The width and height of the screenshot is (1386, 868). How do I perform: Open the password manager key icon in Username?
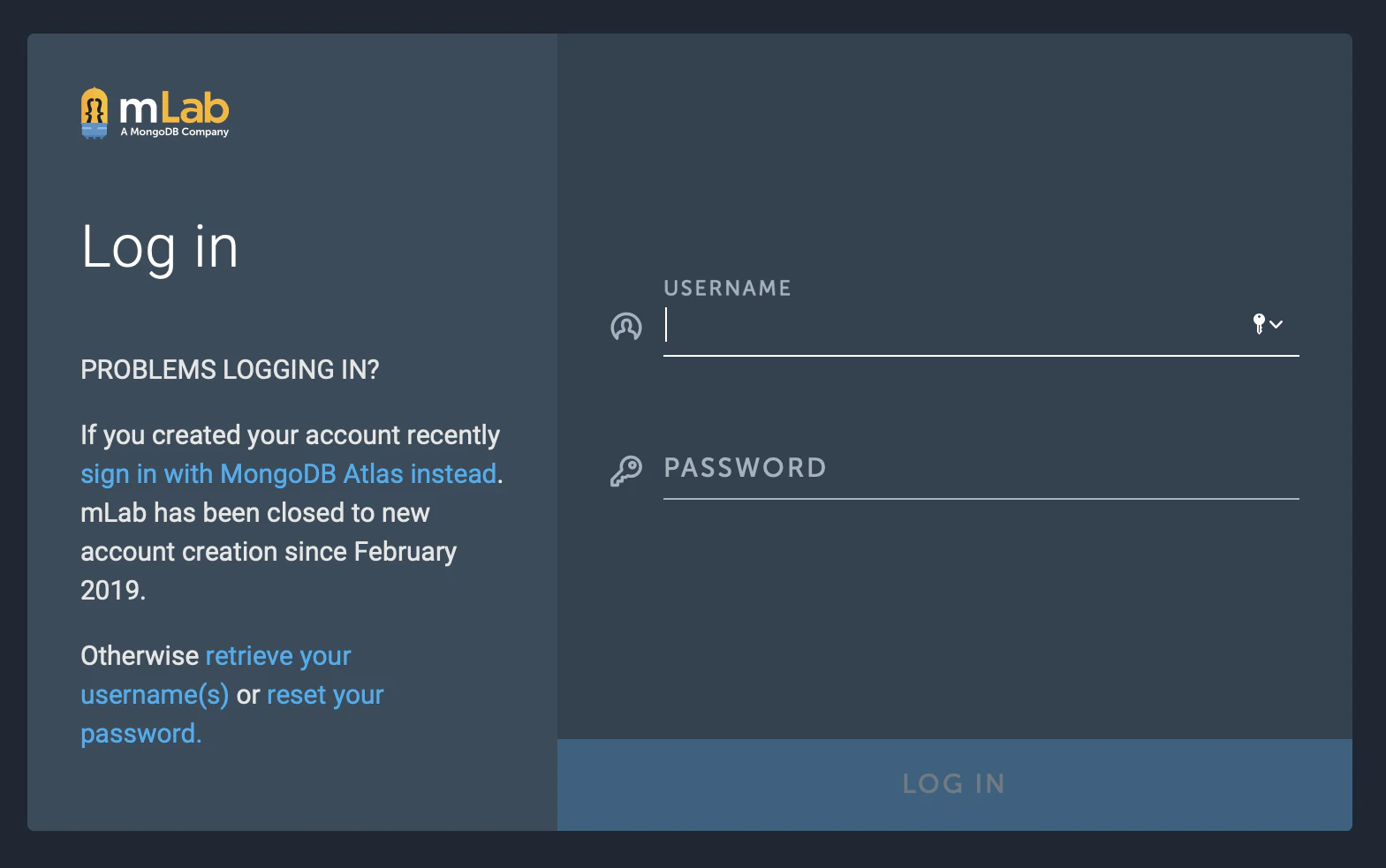click(x=1259, y=324)
